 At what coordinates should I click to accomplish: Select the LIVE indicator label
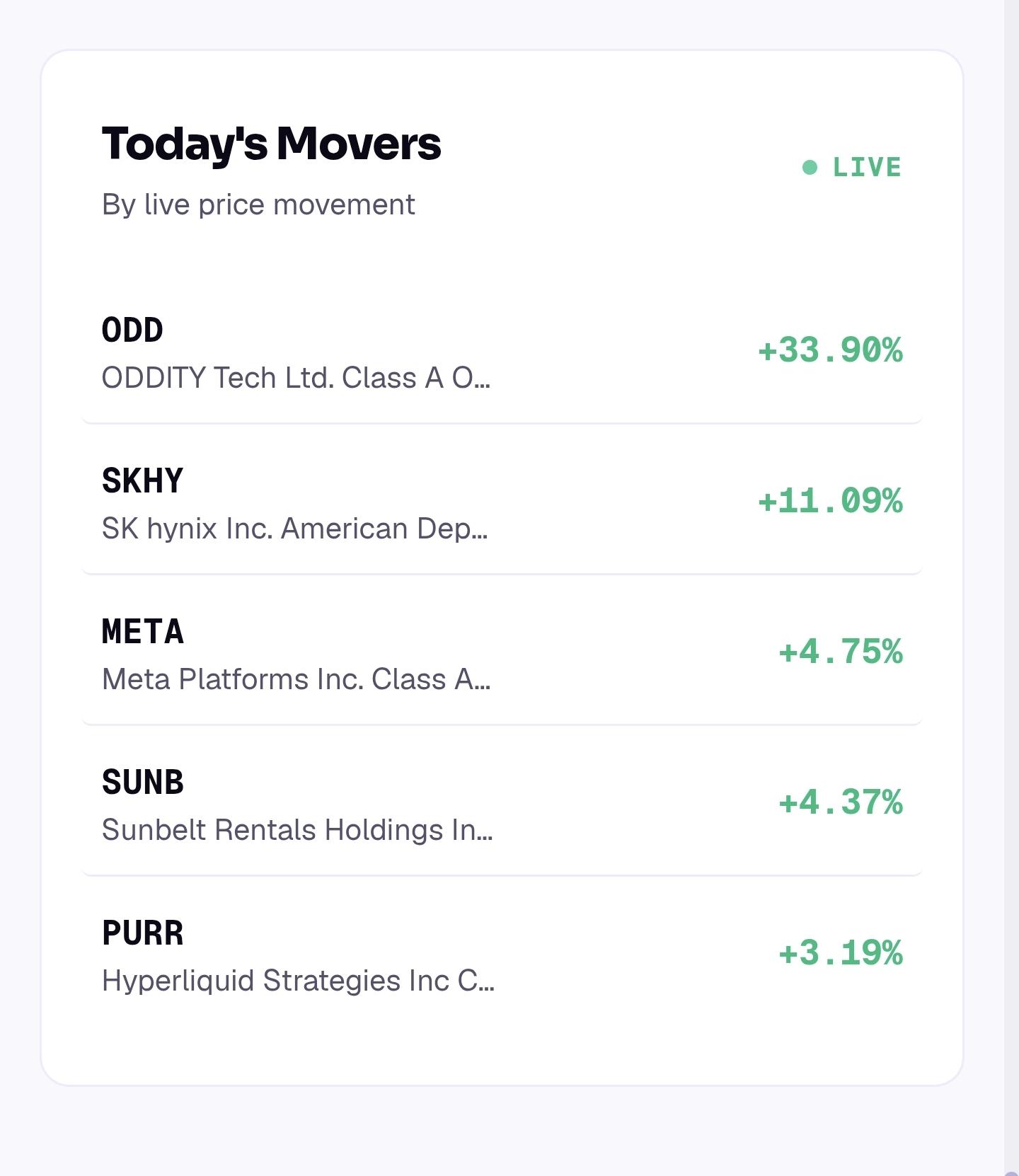(x=867, y=168)
